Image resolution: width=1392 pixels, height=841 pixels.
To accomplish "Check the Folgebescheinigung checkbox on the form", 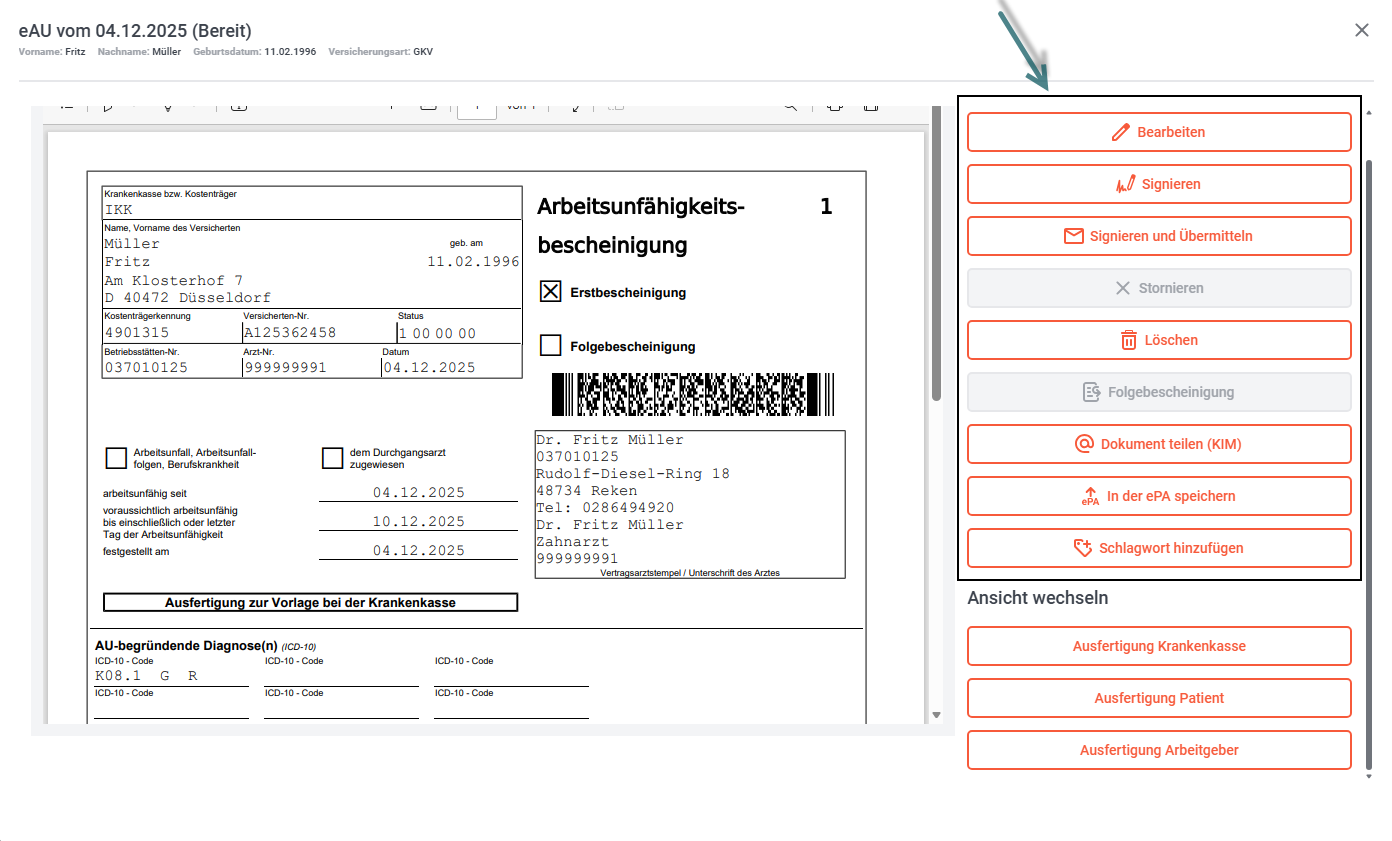I will point(550,346).
